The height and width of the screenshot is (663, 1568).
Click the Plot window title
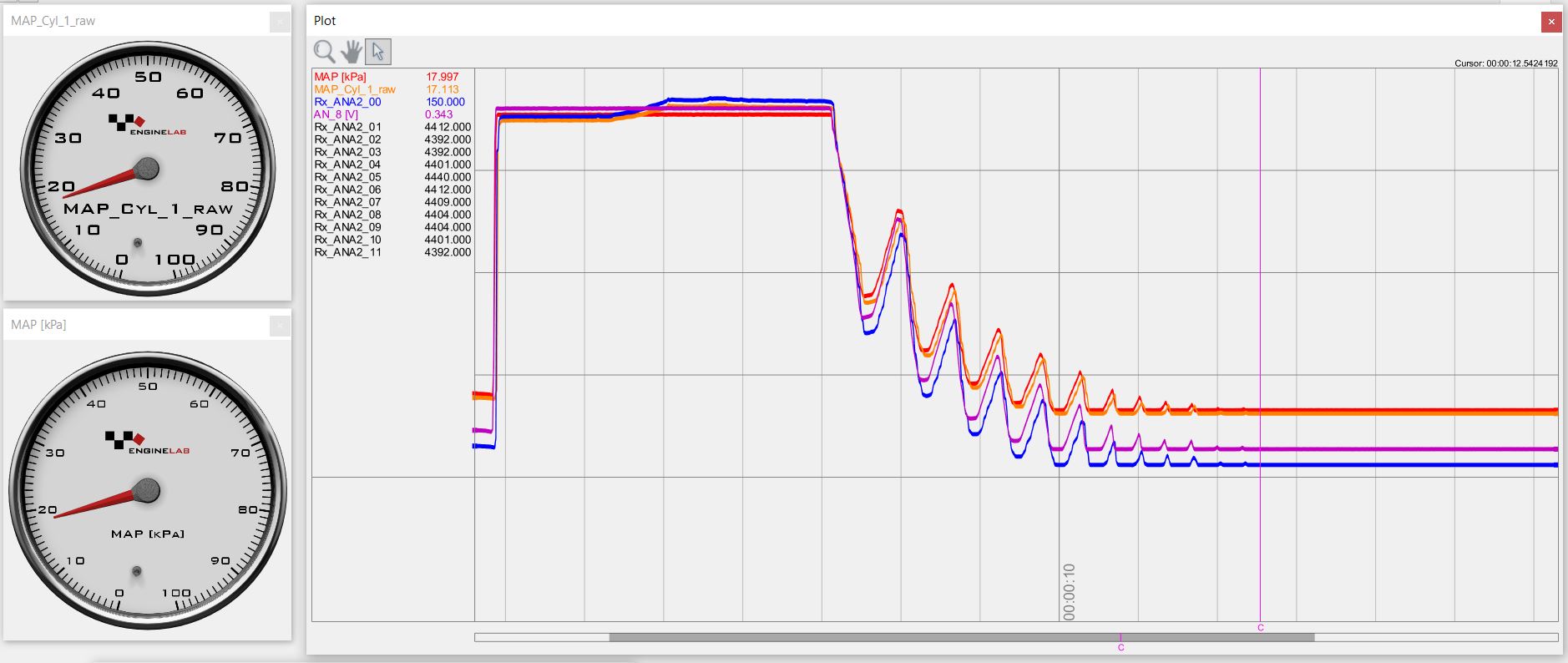[x=325, y=21]
